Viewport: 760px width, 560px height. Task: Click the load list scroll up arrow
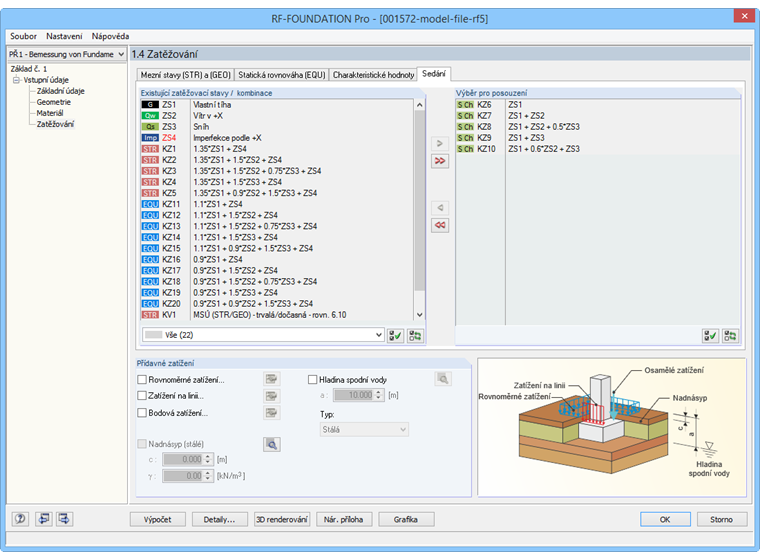pos(420,105)
